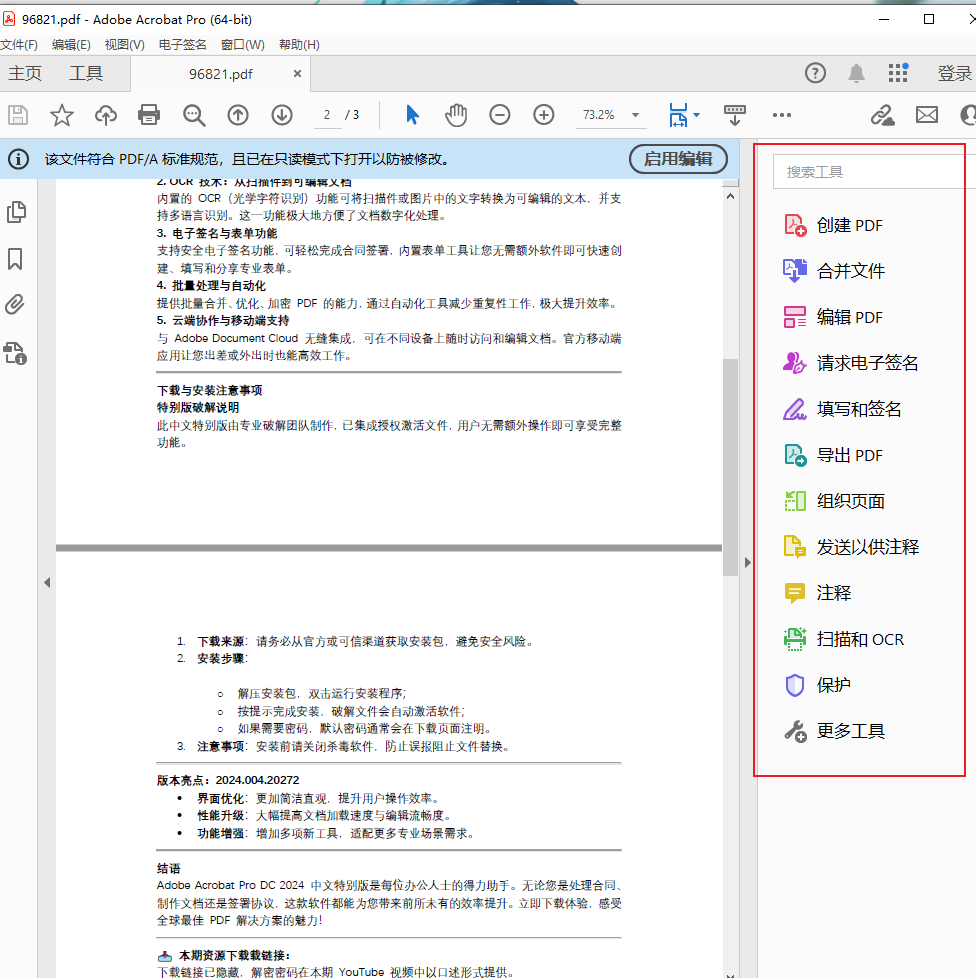976x978 pixels.
Task: Open notifications bell icon
Action: tap(856, 74)
